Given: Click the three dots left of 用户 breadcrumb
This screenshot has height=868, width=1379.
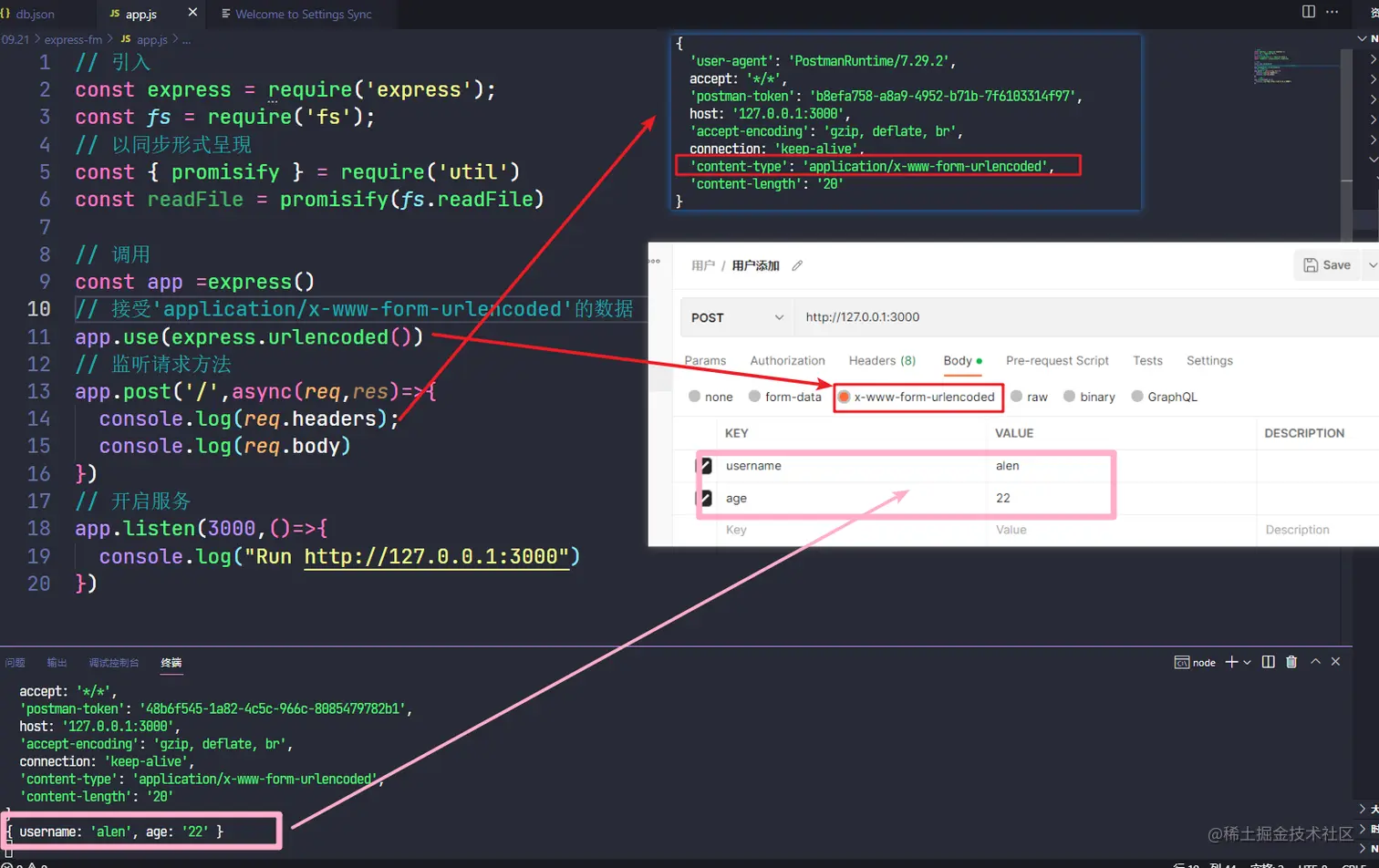Looking at the screenshot, I should tap(654, 262).
